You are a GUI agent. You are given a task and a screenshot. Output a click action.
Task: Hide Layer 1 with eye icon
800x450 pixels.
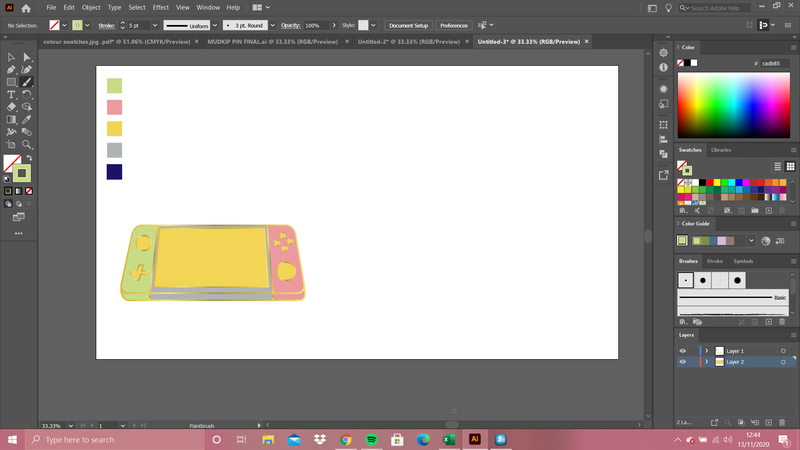683,351
